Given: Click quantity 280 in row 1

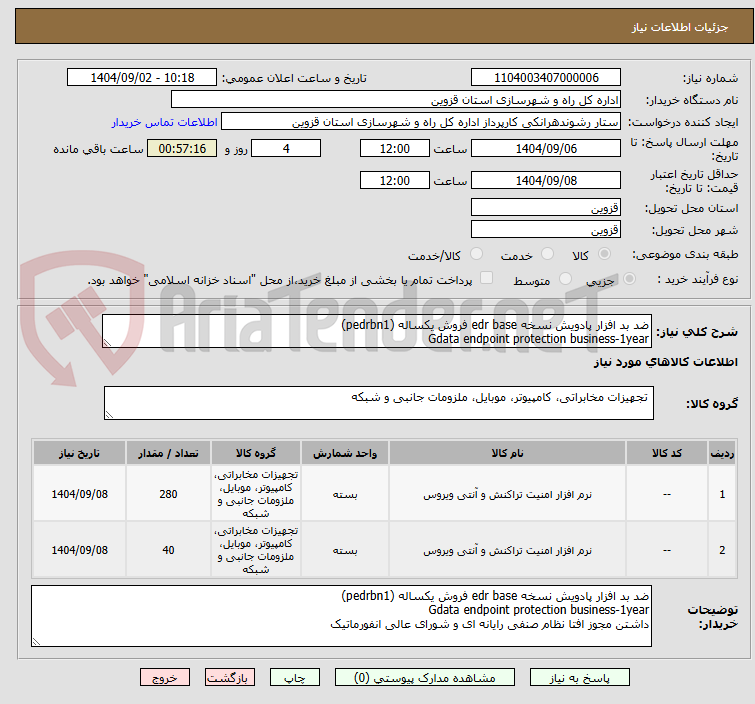Looking at the screenshot, I should (169, 494).
